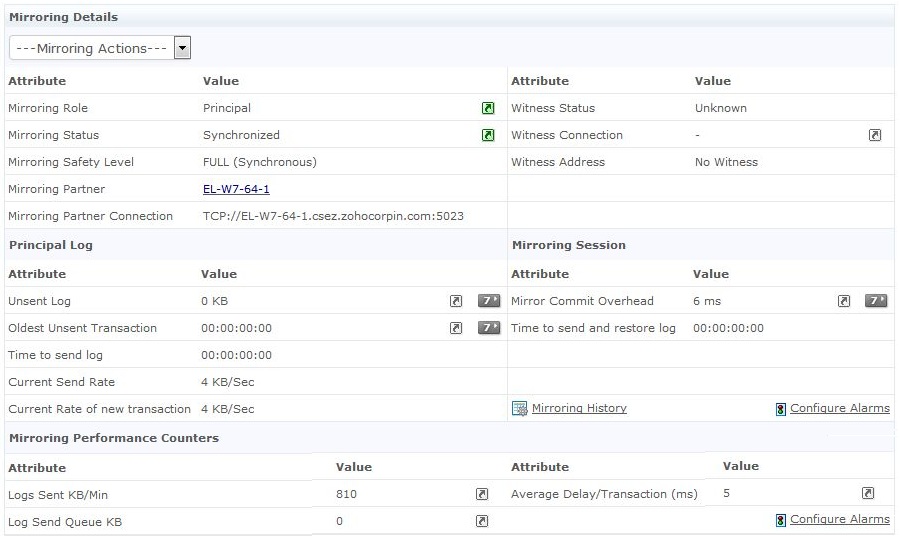Click the arrow icon for Witness Connection
This screenshot has height=536, width=900.
[x=875, y=135]
